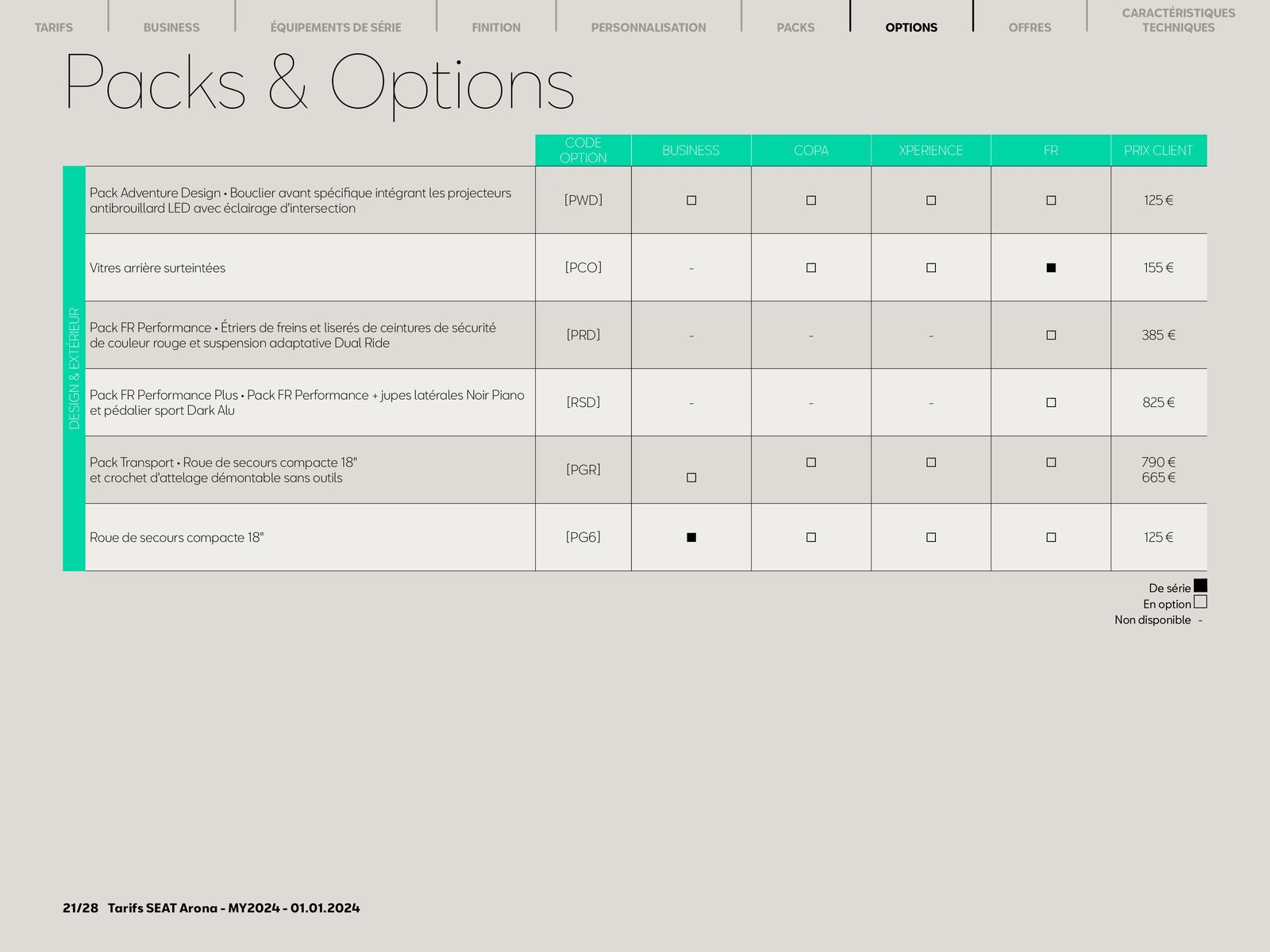Click the 790 € price
Image resolution: width=1270 pixels, height=952 pixels.
1159,463
